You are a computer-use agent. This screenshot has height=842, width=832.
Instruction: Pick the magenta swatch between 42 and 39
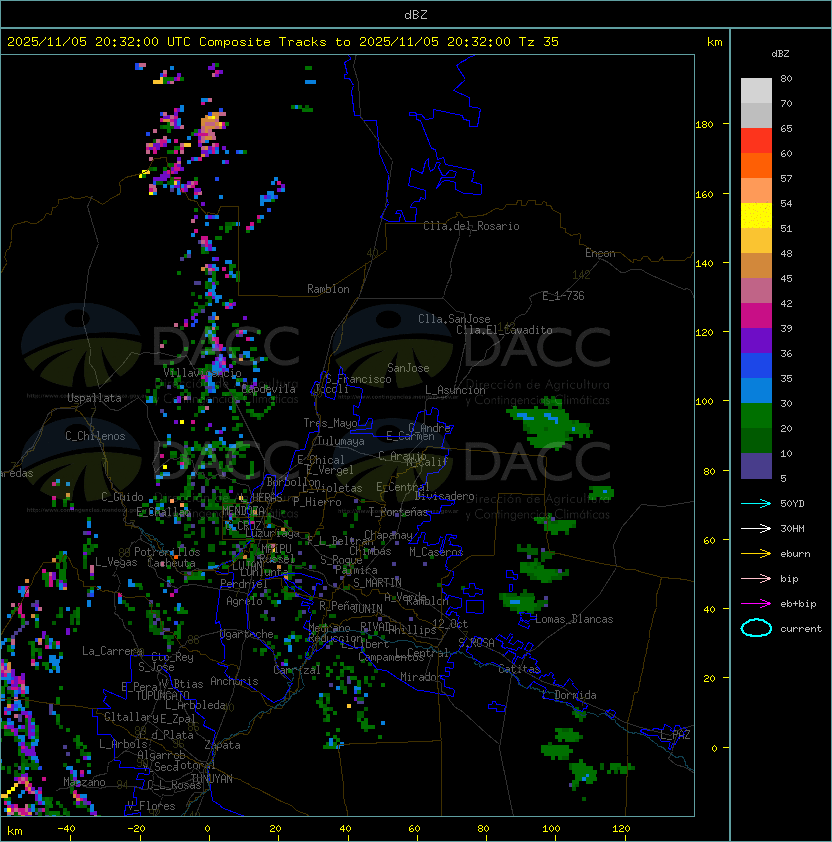pyautogui.click(x=756, y=316)
